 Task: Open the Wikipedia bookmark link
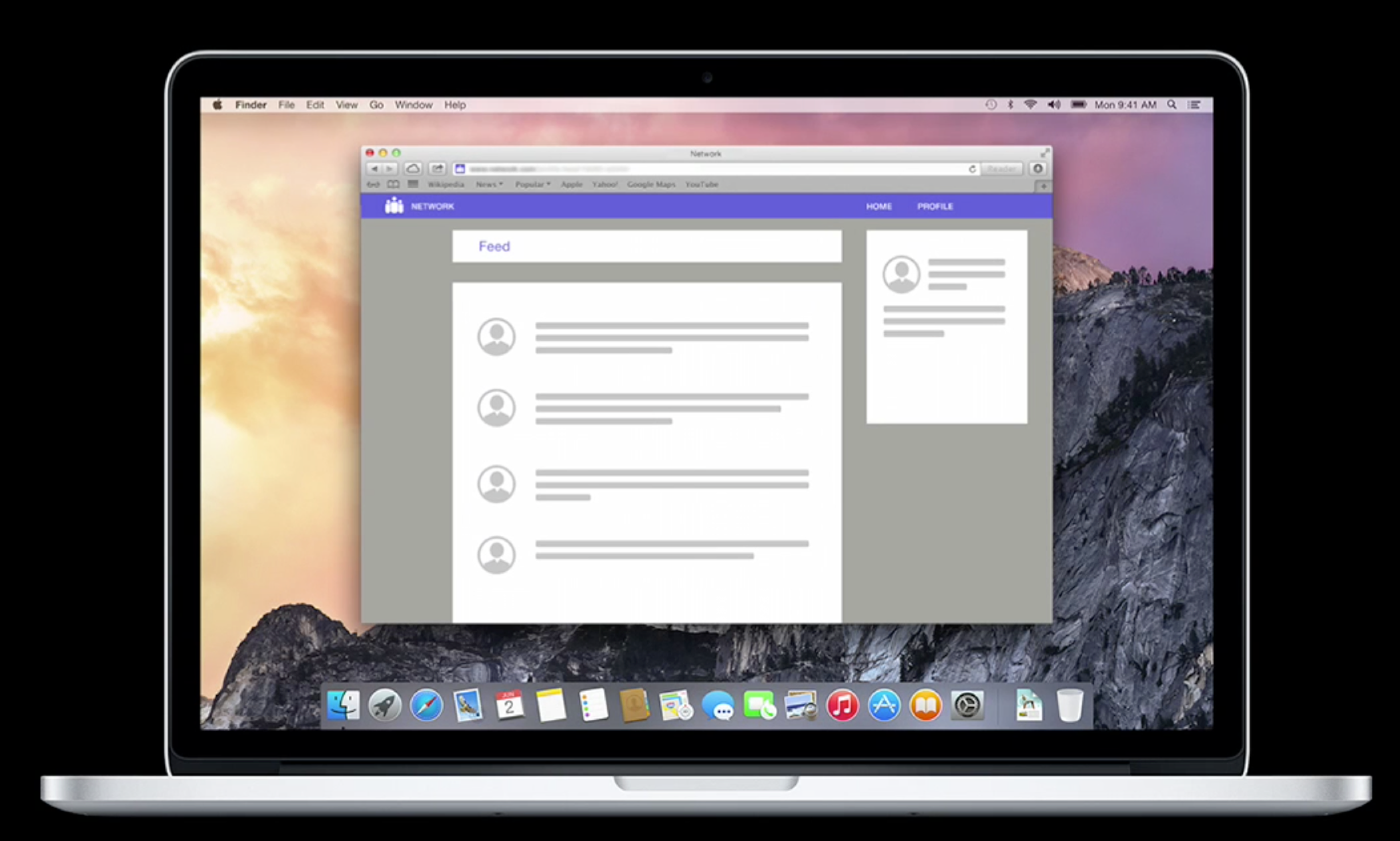pos(445,185)
